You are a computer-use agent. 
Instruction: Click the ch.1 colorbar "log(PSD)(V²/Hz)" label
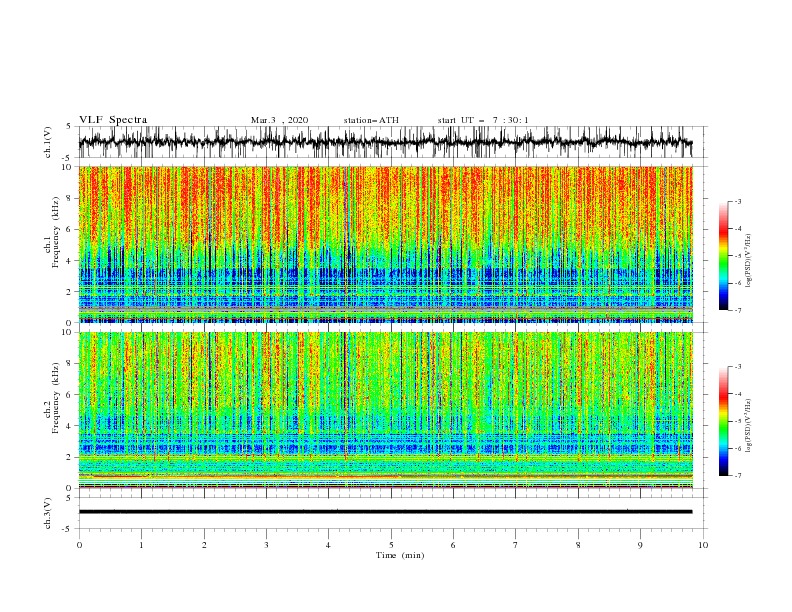click(x=749, y=261)
